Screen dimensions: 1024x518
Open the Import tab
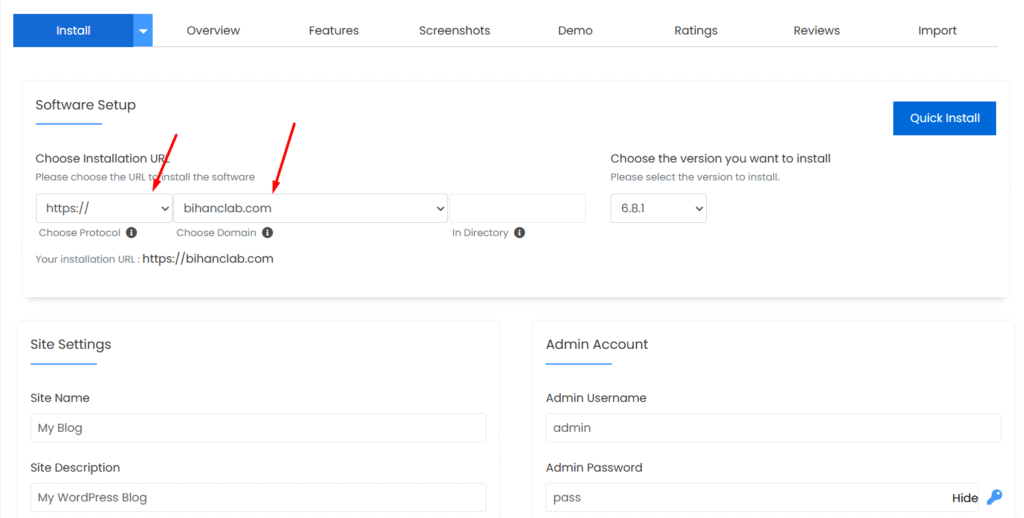coord(937,31)
